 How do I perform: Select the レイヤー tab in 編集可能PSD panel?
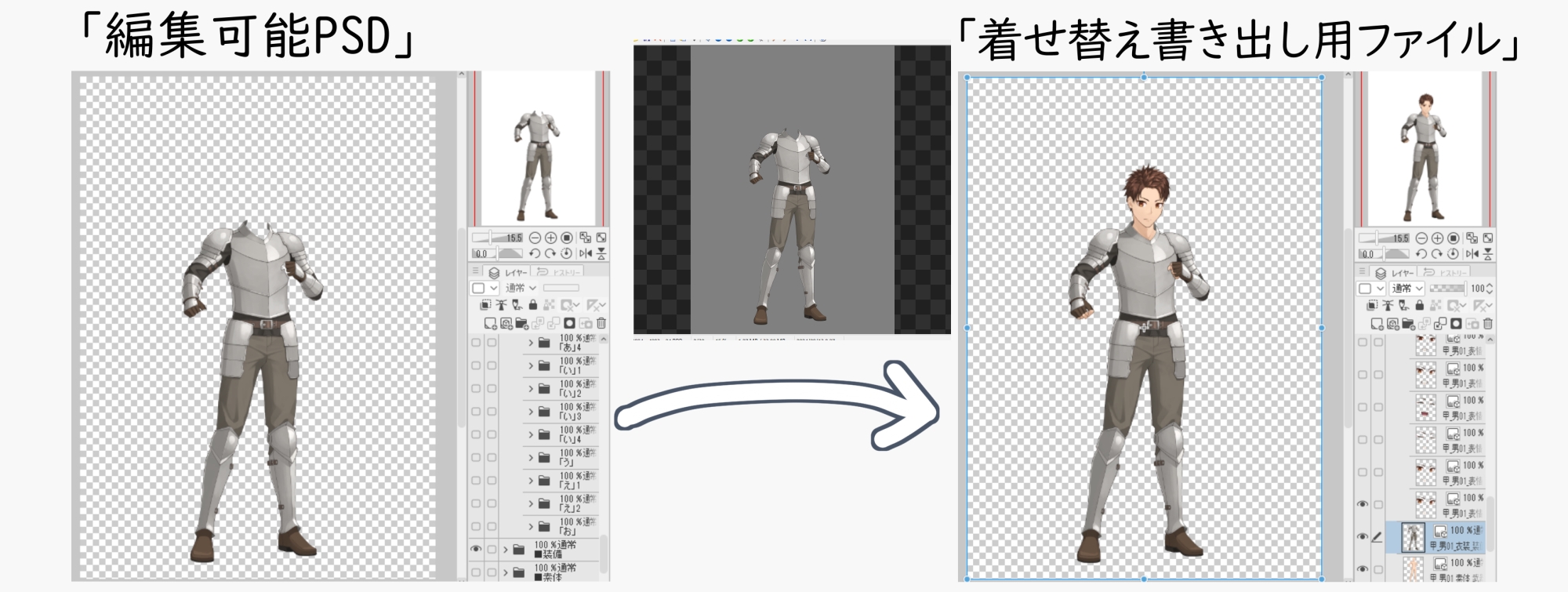coord(507,272)
